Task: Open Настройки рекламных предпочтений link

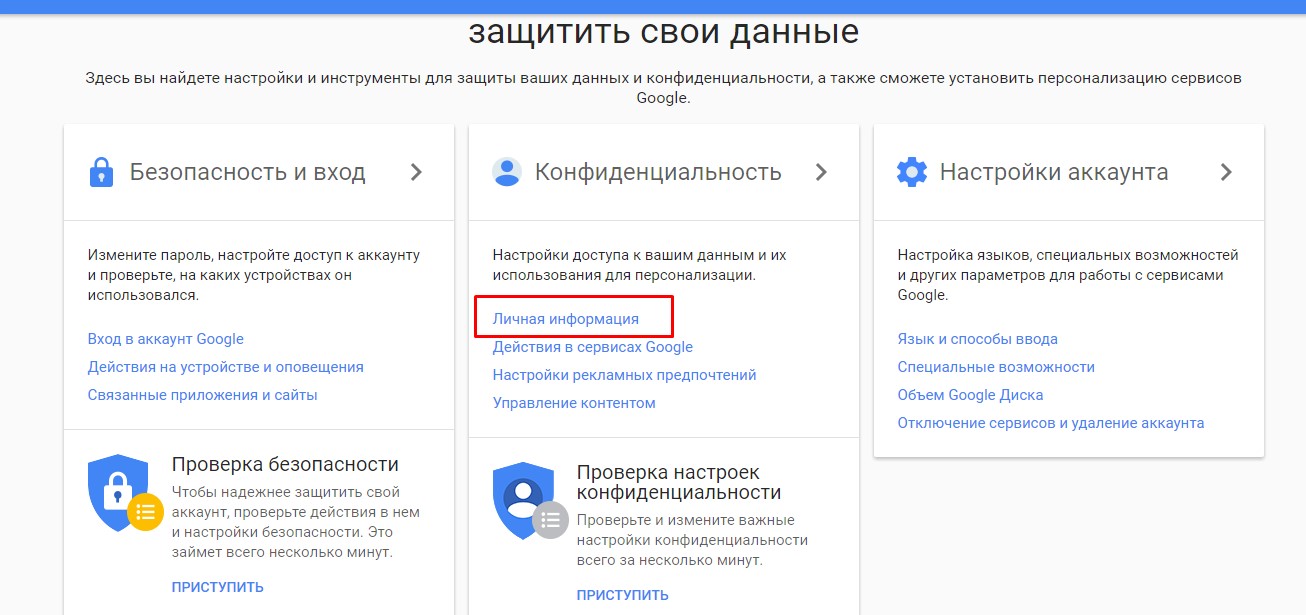Action: point(624,375)
